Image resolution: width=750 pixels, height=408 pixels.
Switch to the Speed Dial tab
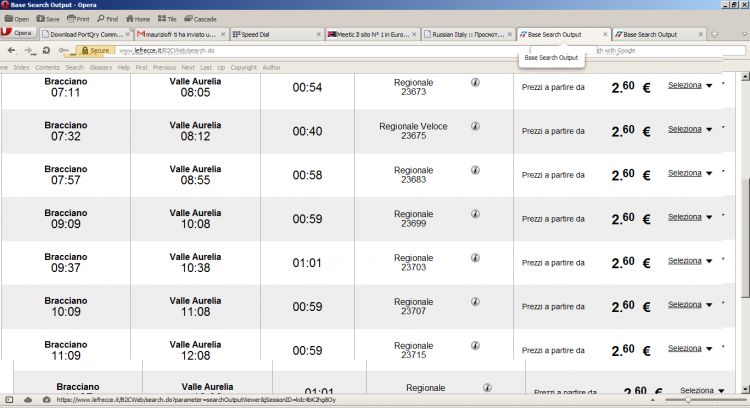[272, 34]
